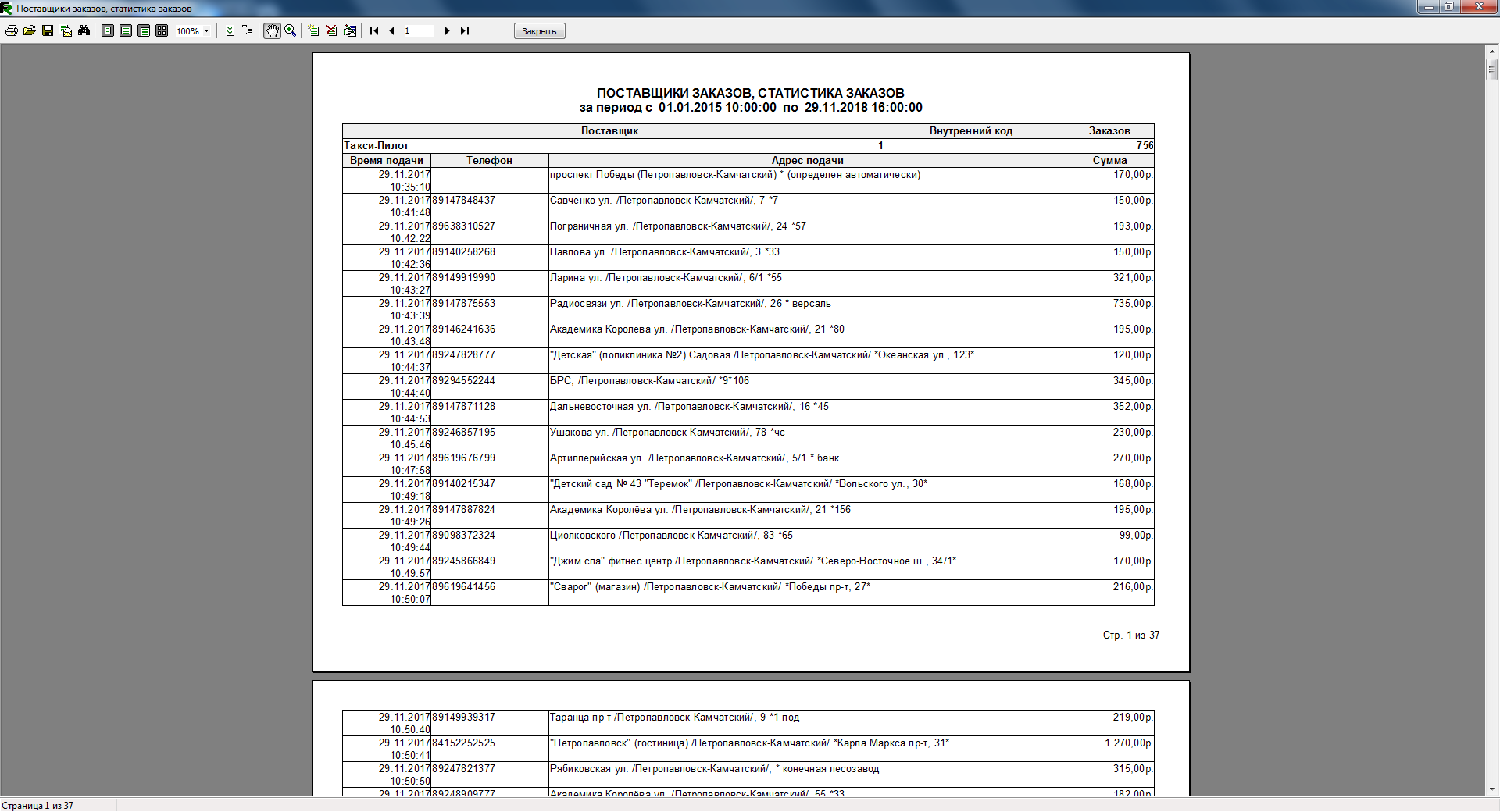Enable multiple pages thumbnail view

point(162,30)
